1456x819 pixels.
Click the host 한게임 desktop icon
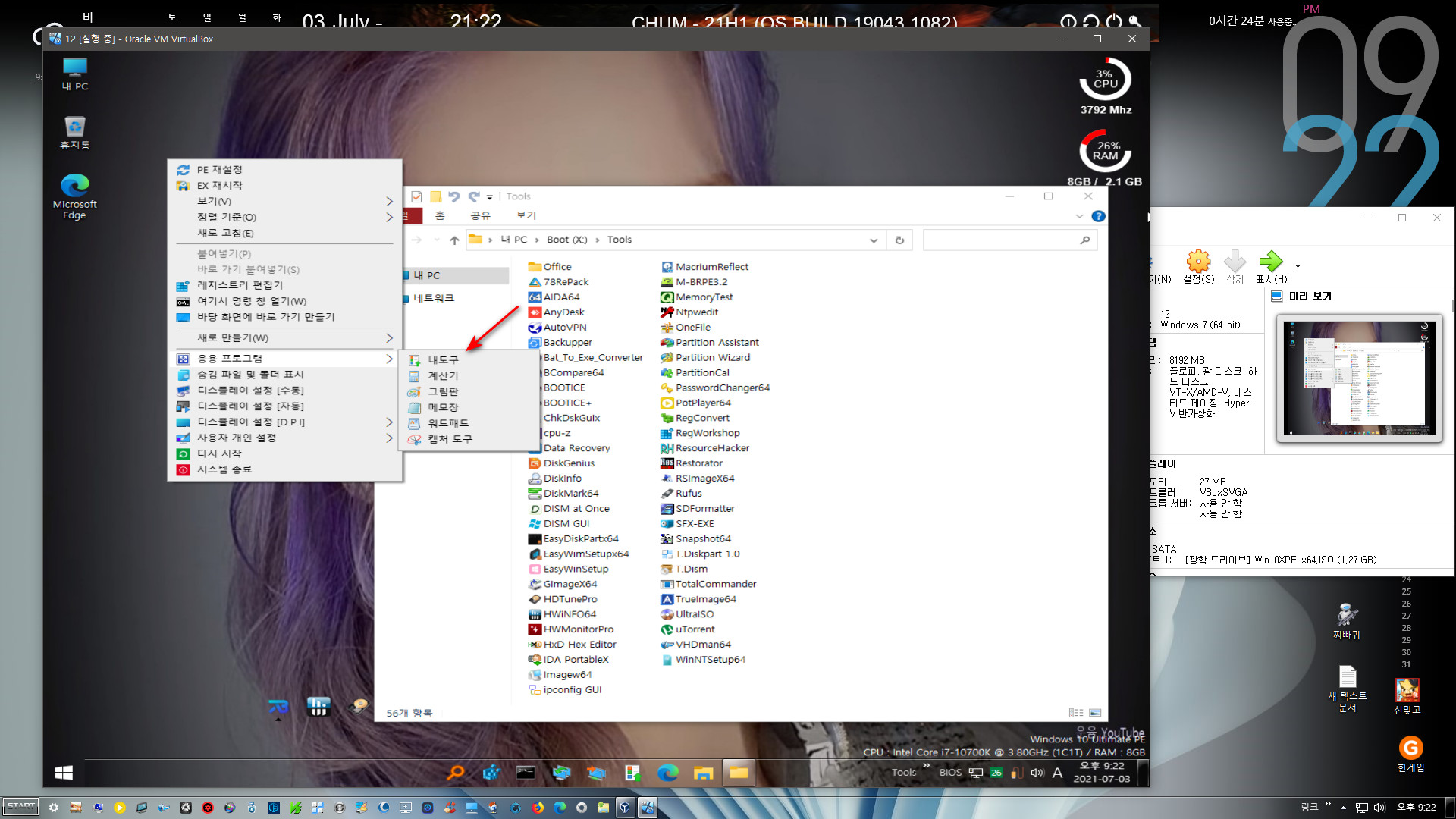(x=1410, y=755)
